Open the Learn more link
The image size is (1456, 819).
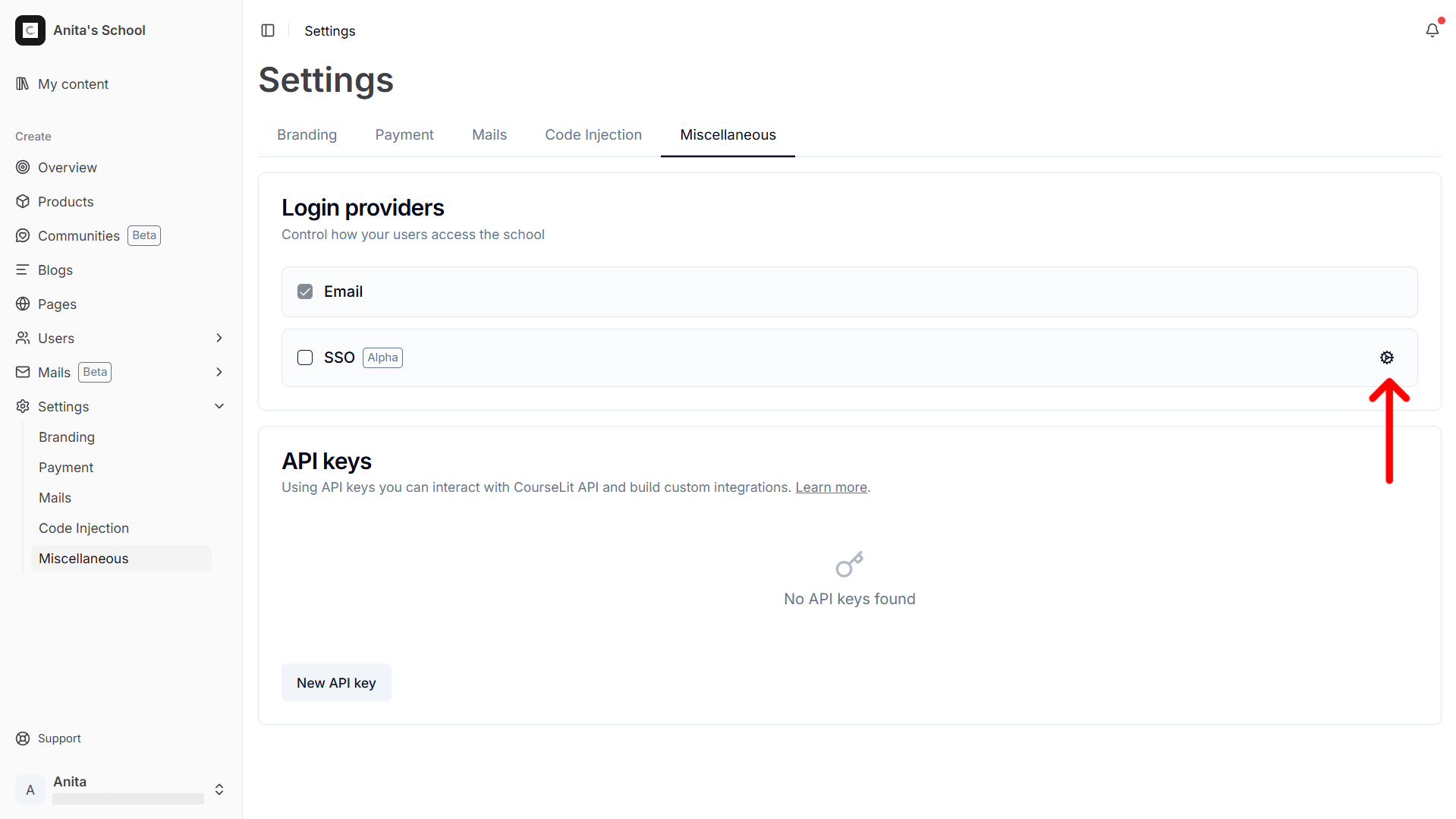[x=831, y=487]
